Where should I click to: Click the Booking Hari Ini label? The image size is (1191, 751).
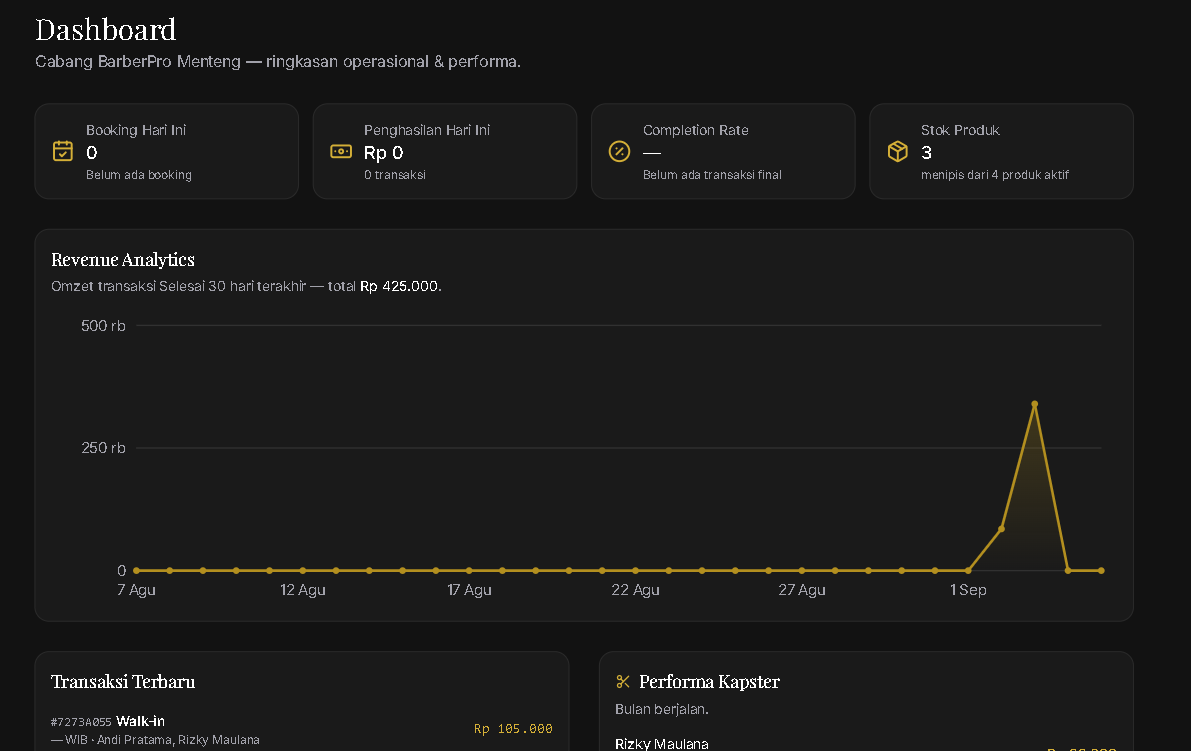click(x=136, y=130)
